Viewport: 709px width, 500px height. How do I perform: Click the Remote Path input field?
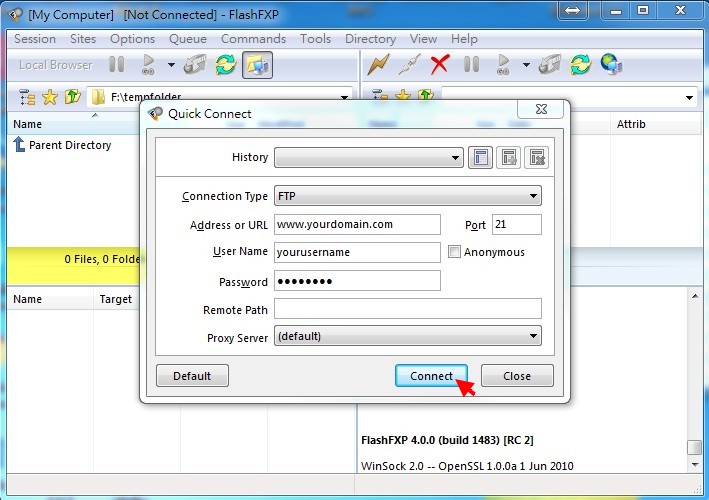[407, 309]
